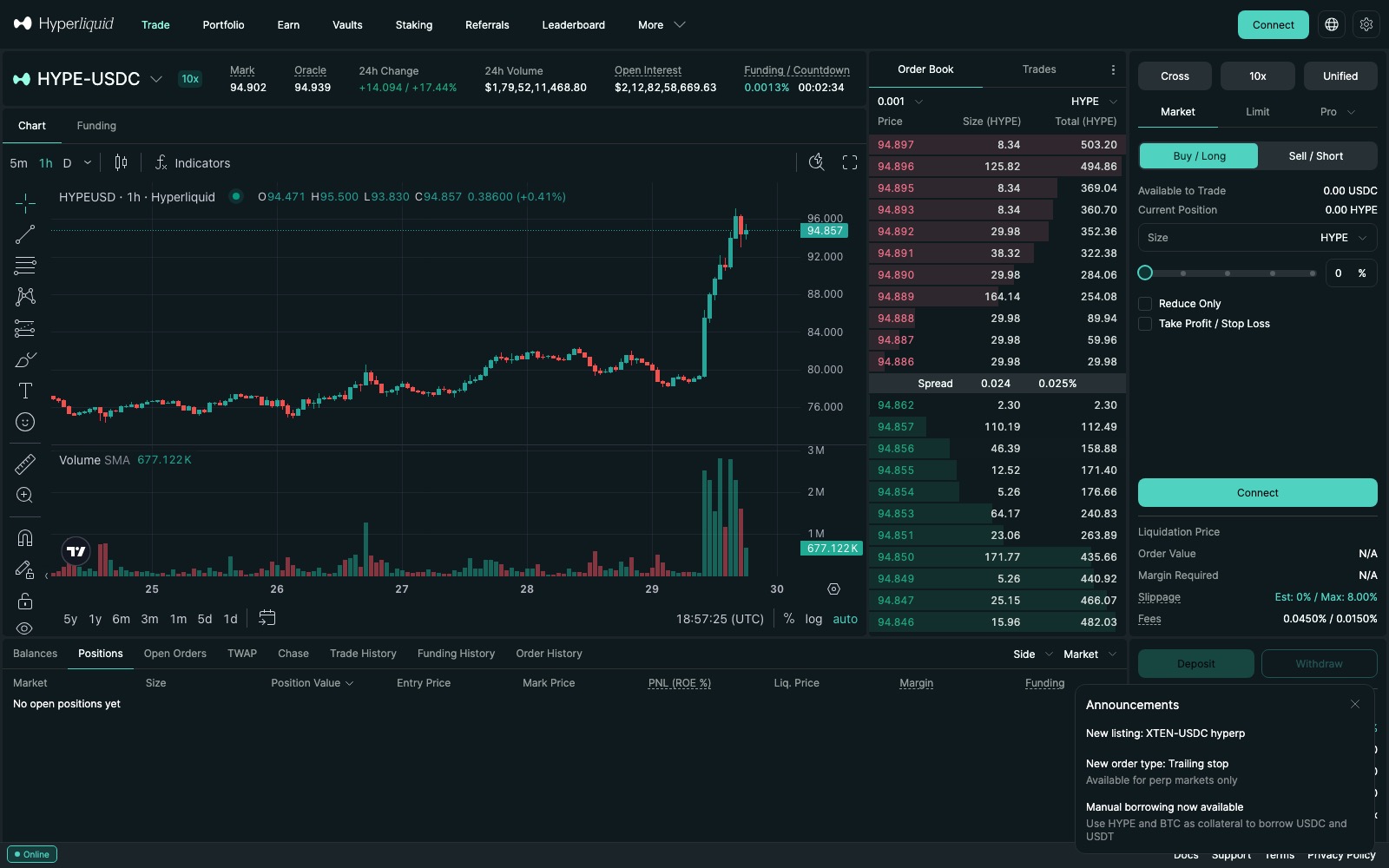1389x868 pixels.
Task: Expand the Pro order type dropdown
Action: pos(1337,112)
